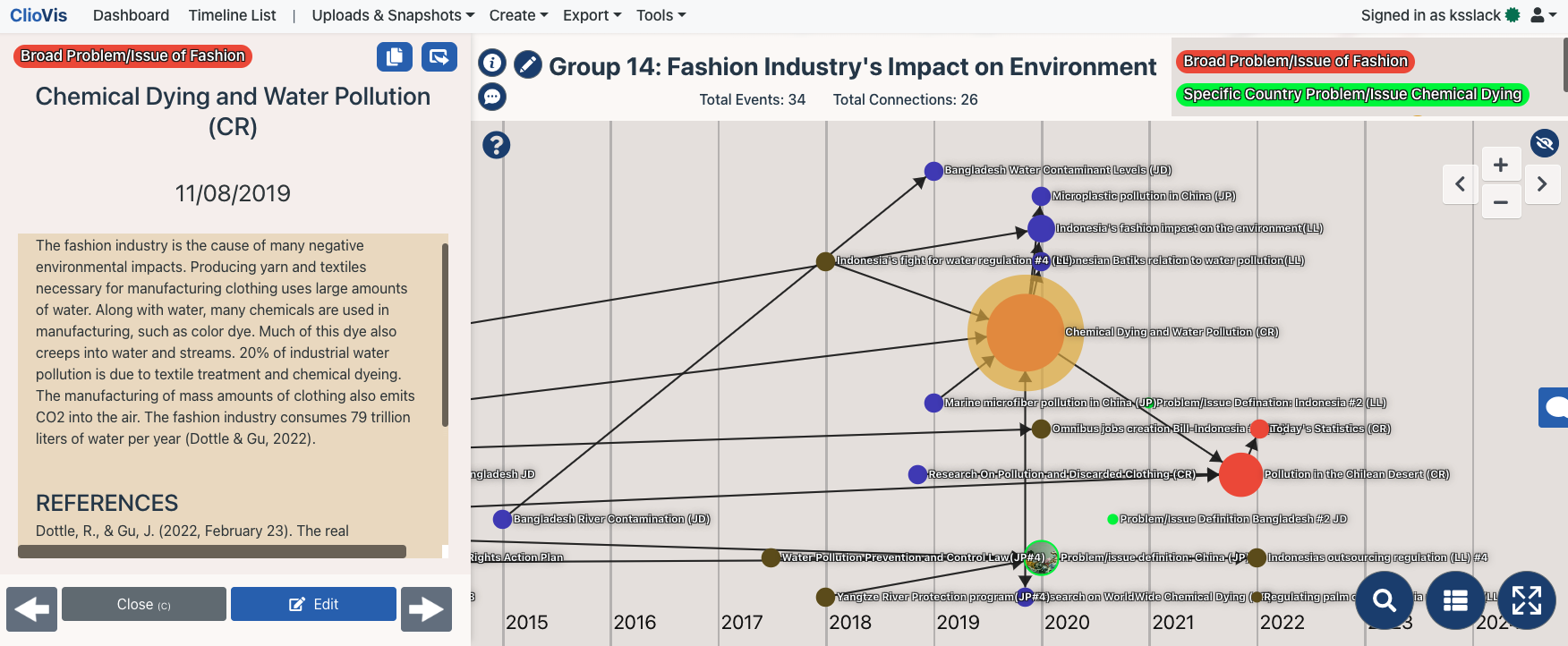The width and height of the screenshot is (1568, 646).
Task: Expand the Uploads & Snapshots dropdown
Action: (x=392, y=15)
